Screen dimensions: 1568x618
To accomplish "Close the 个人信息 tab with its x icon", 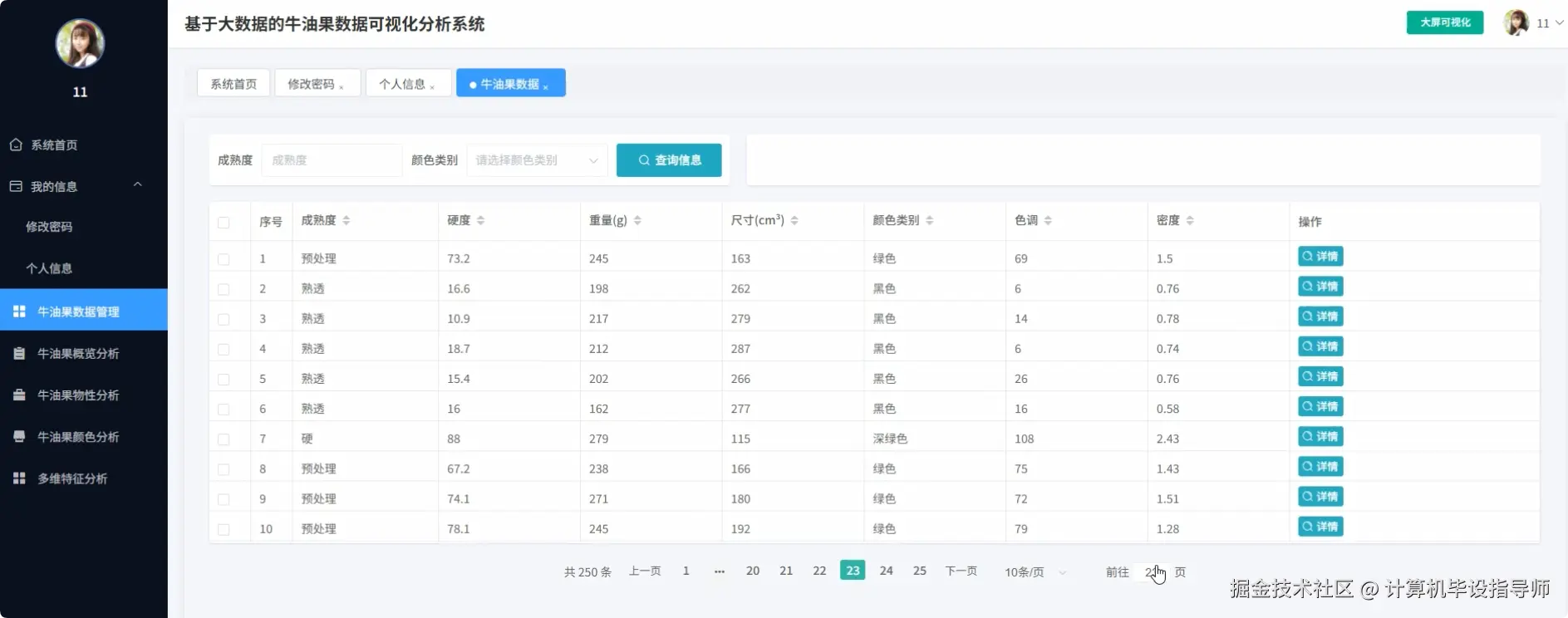I will (432, 86).
